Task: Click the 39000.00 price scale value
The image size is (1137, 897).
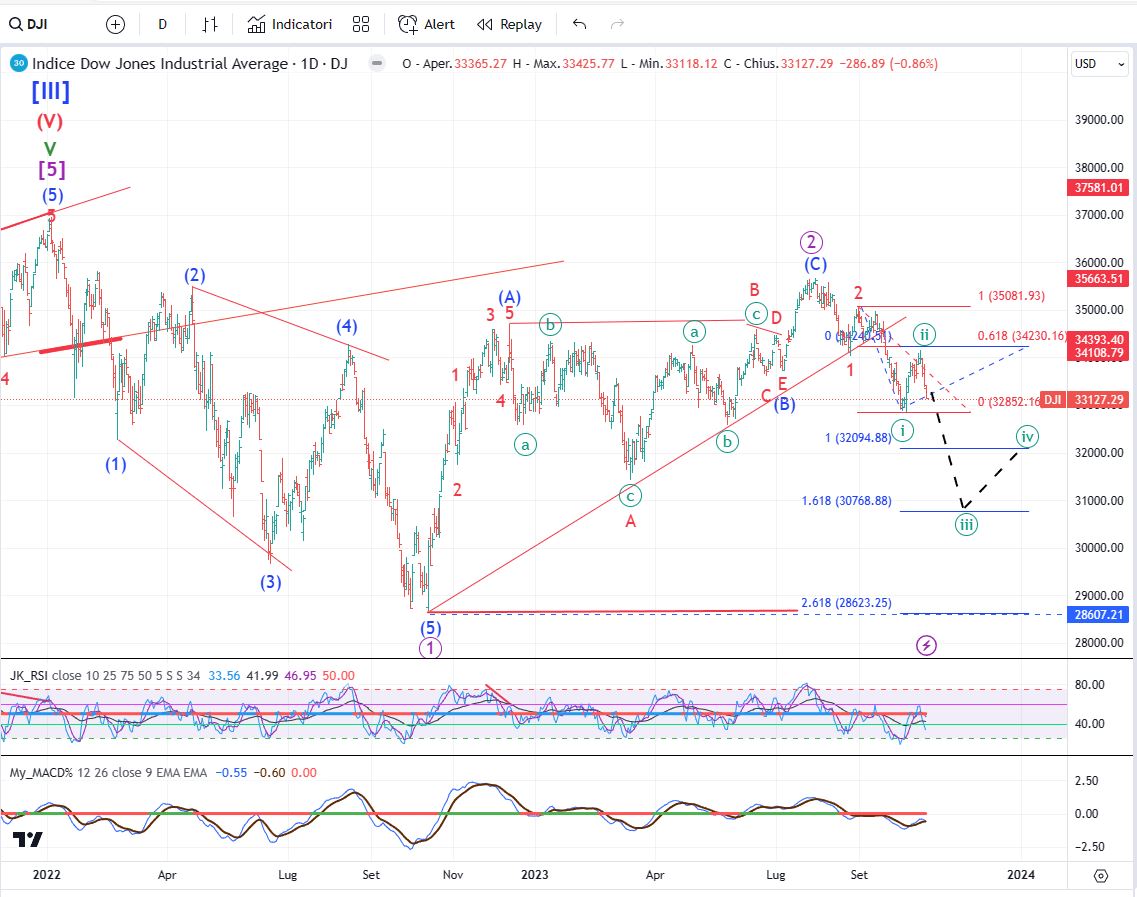Action: tap(1099, 120)
